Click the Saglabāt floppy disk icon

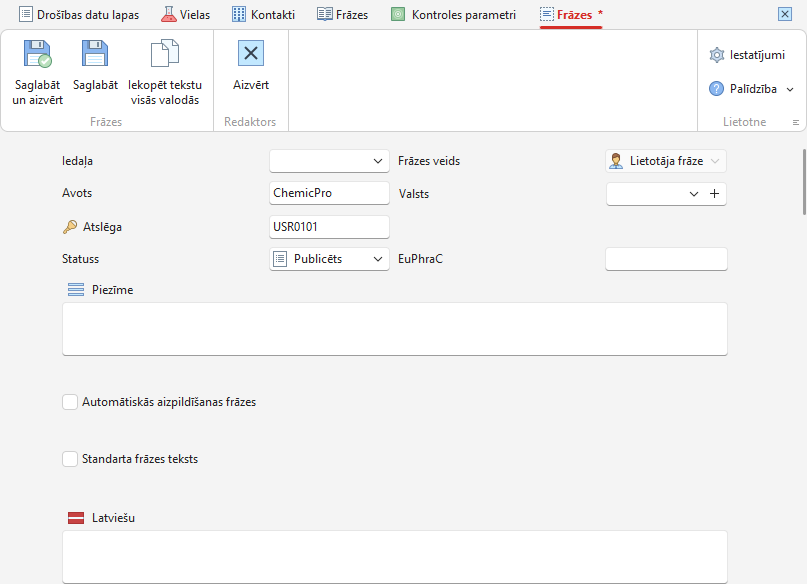pyautogui.click(x=95, y=54)
